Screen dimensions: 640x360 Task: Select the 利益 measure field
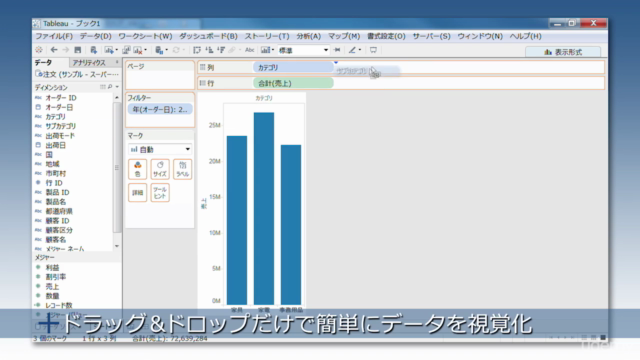coord(52,267)
